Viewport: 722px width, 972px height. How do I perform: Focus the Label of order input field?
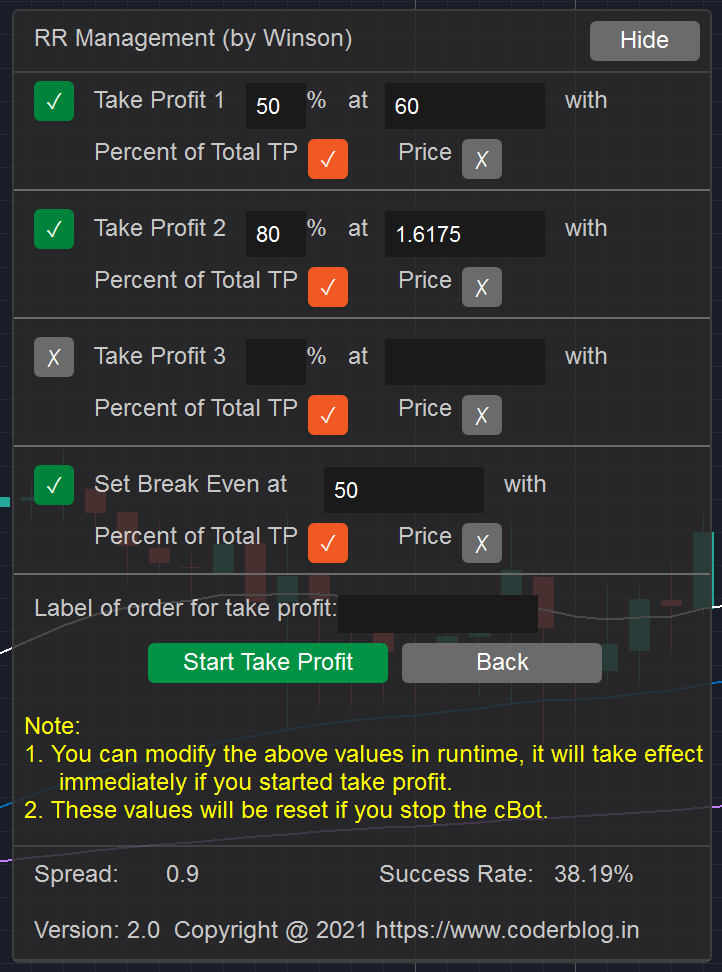click(x=438, y=614)
